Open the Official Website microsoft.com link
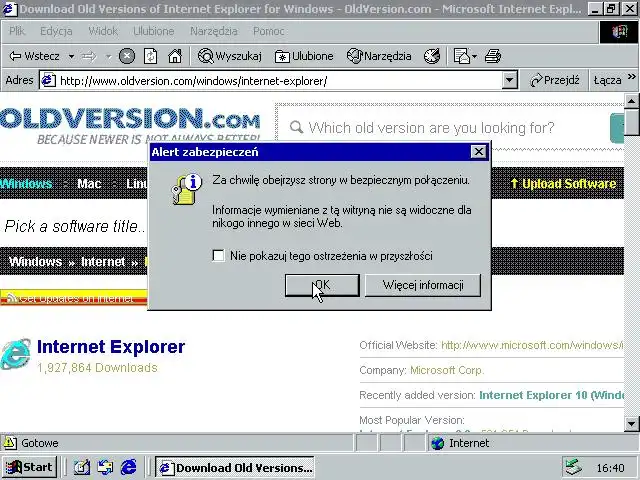Image resolution: width=640 pixels, height=480 pixels. pyautogui.click(x=532, y=345)
